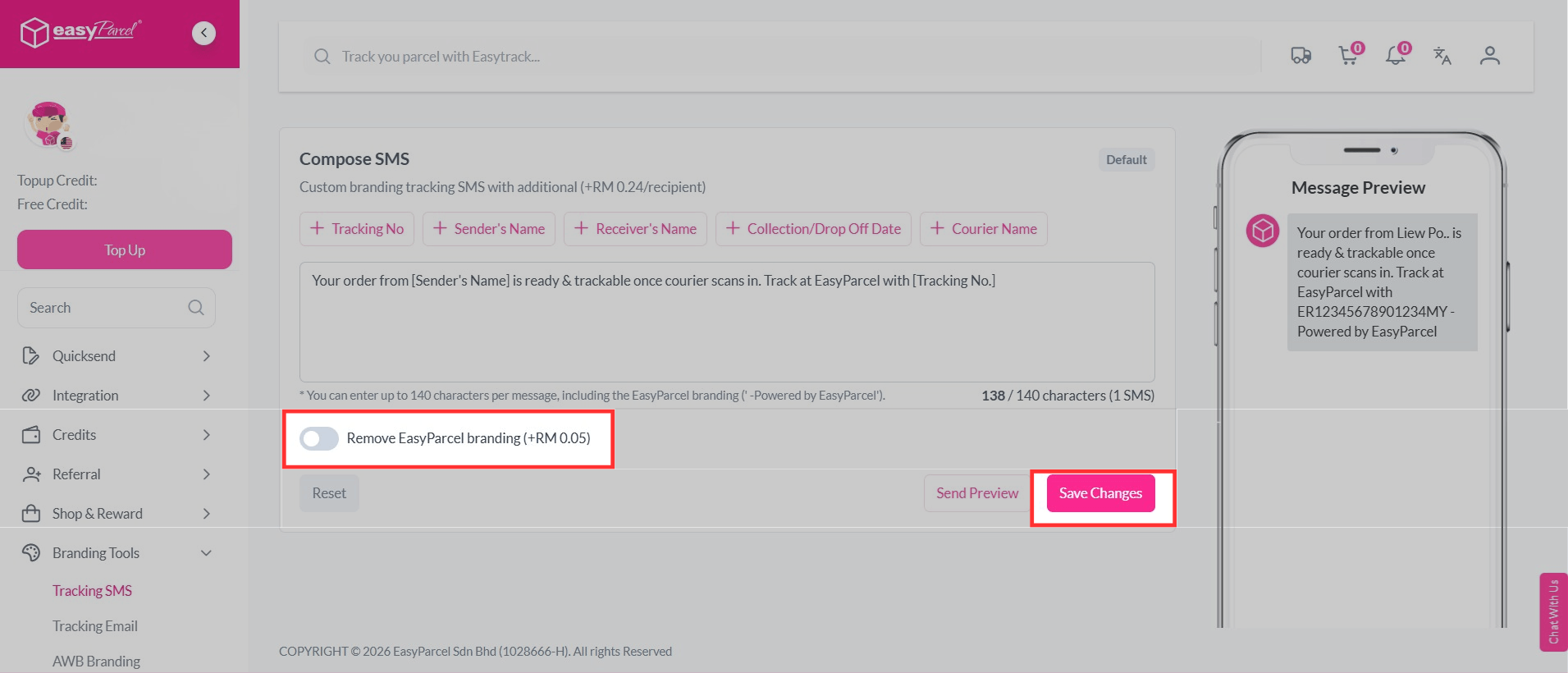This screenshot has height=673, width=1568.
Task: Toggle Remove EasyParcel branding switch
Action: (319, 438)
